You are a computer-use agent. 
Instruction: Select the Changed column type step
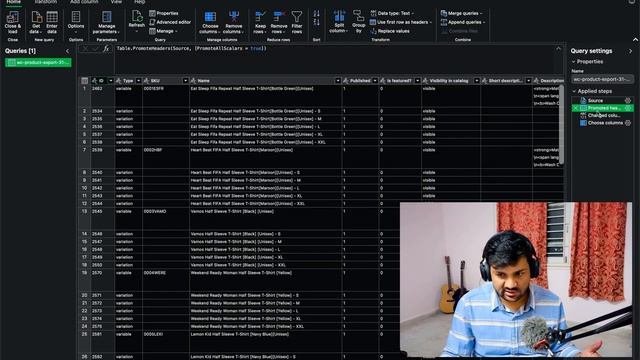click(604, 116)
